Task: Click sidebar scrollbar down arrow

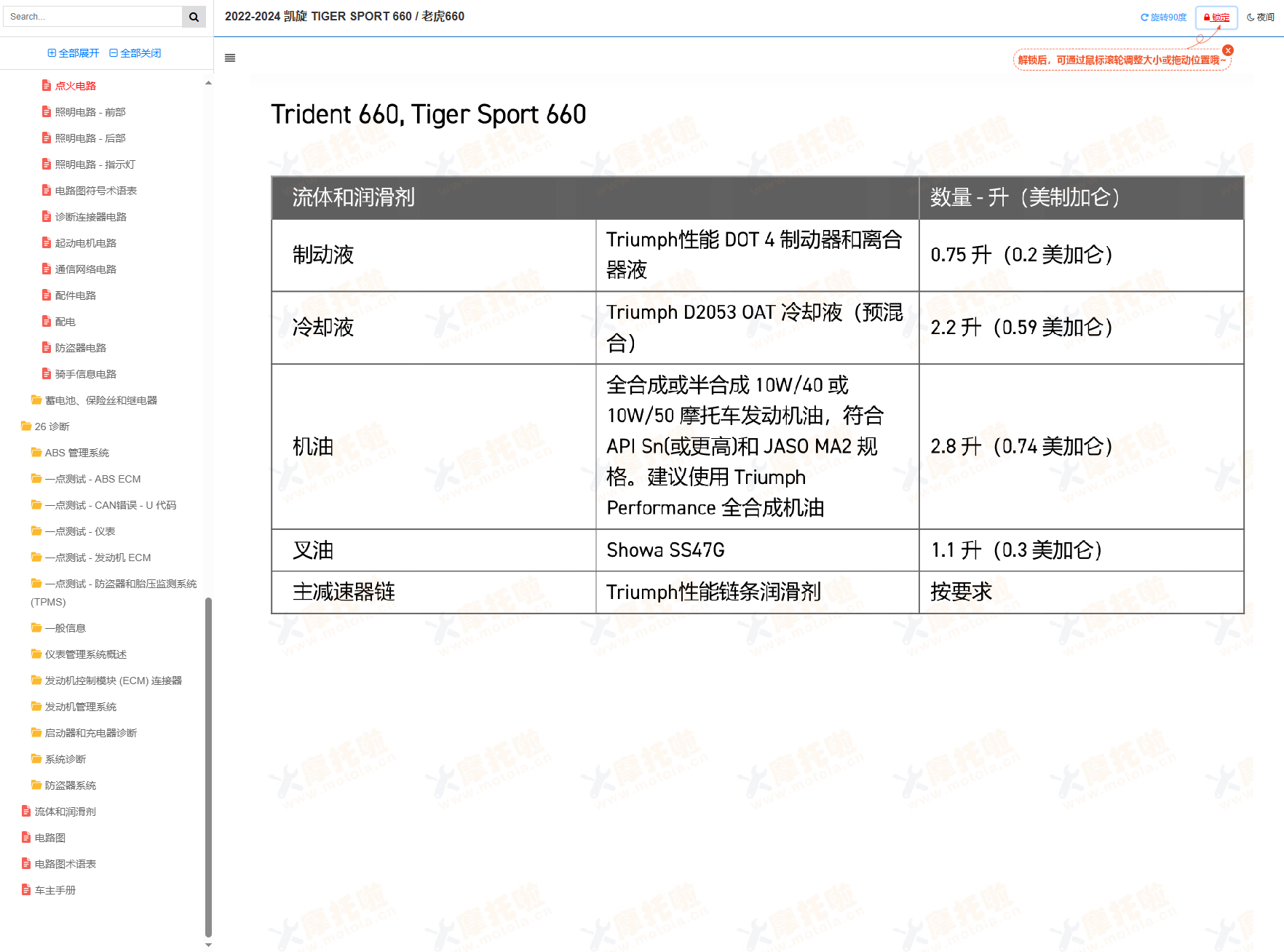Action: [209, 945]
